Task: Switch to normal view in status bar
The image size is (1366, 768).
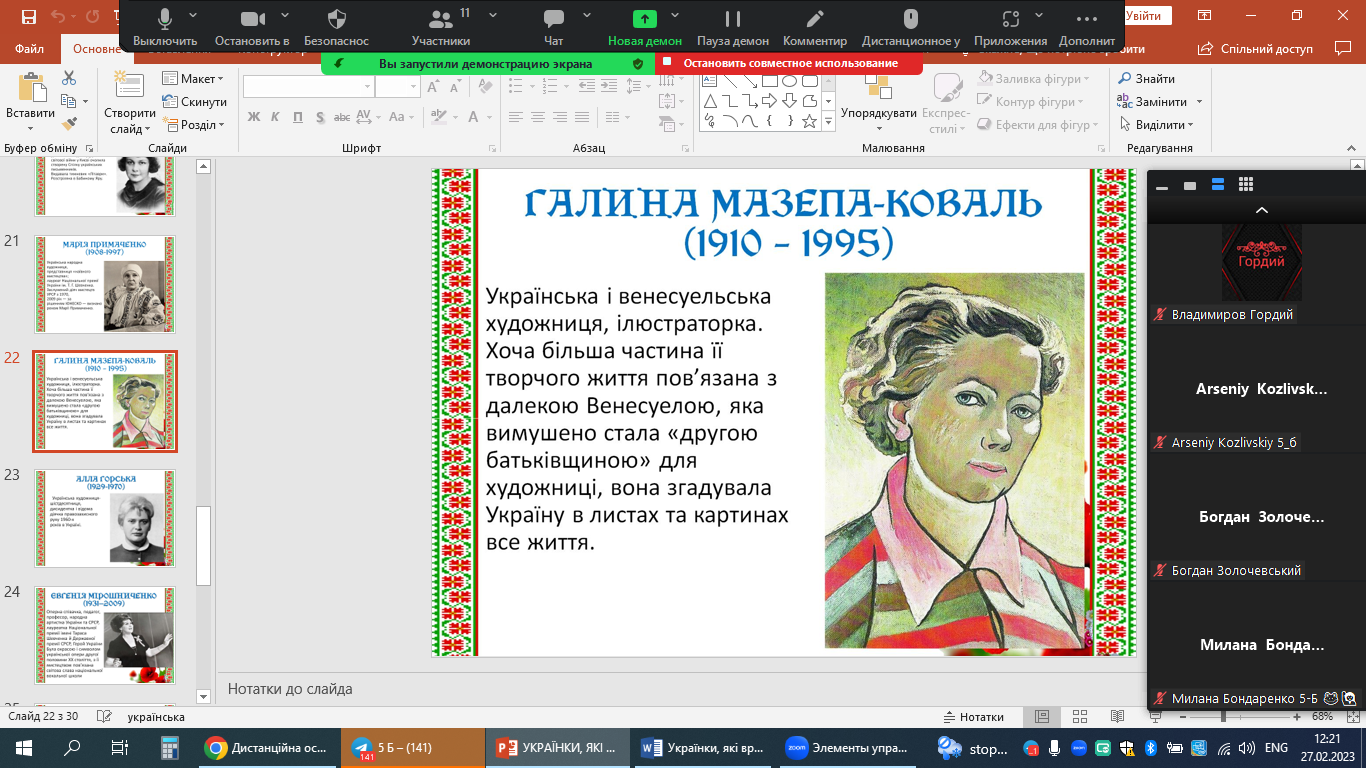Action: (x=1042, y=717)
